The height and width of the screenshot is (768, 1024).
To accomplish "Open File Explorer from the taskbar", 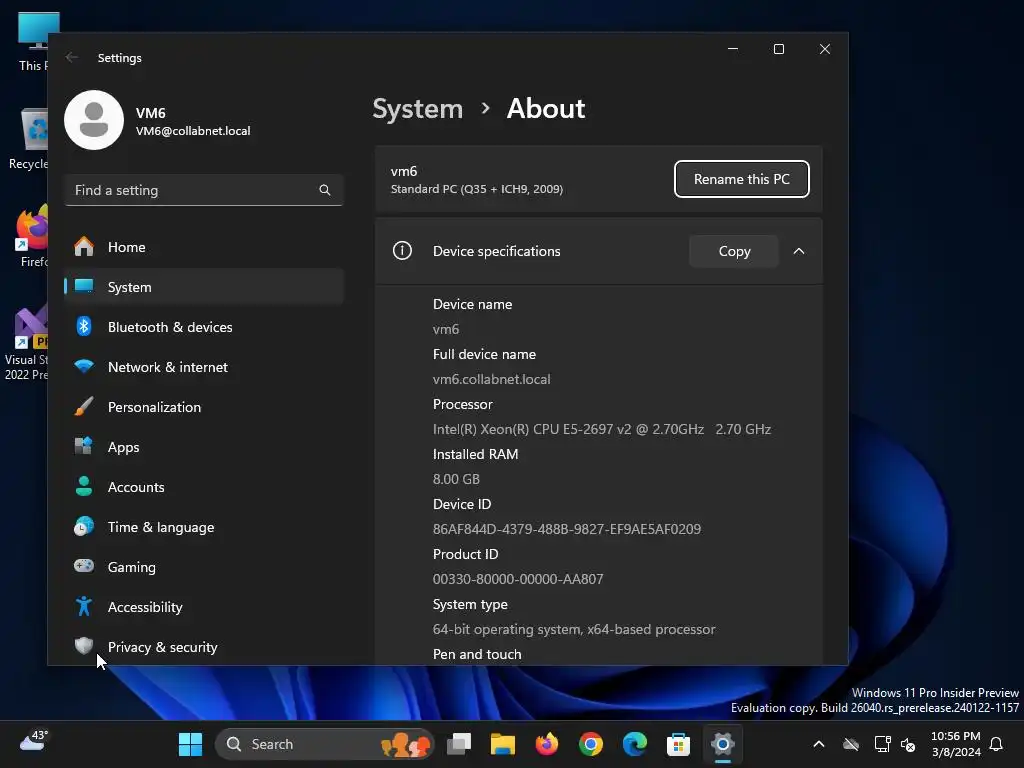I will click(503, 744).
